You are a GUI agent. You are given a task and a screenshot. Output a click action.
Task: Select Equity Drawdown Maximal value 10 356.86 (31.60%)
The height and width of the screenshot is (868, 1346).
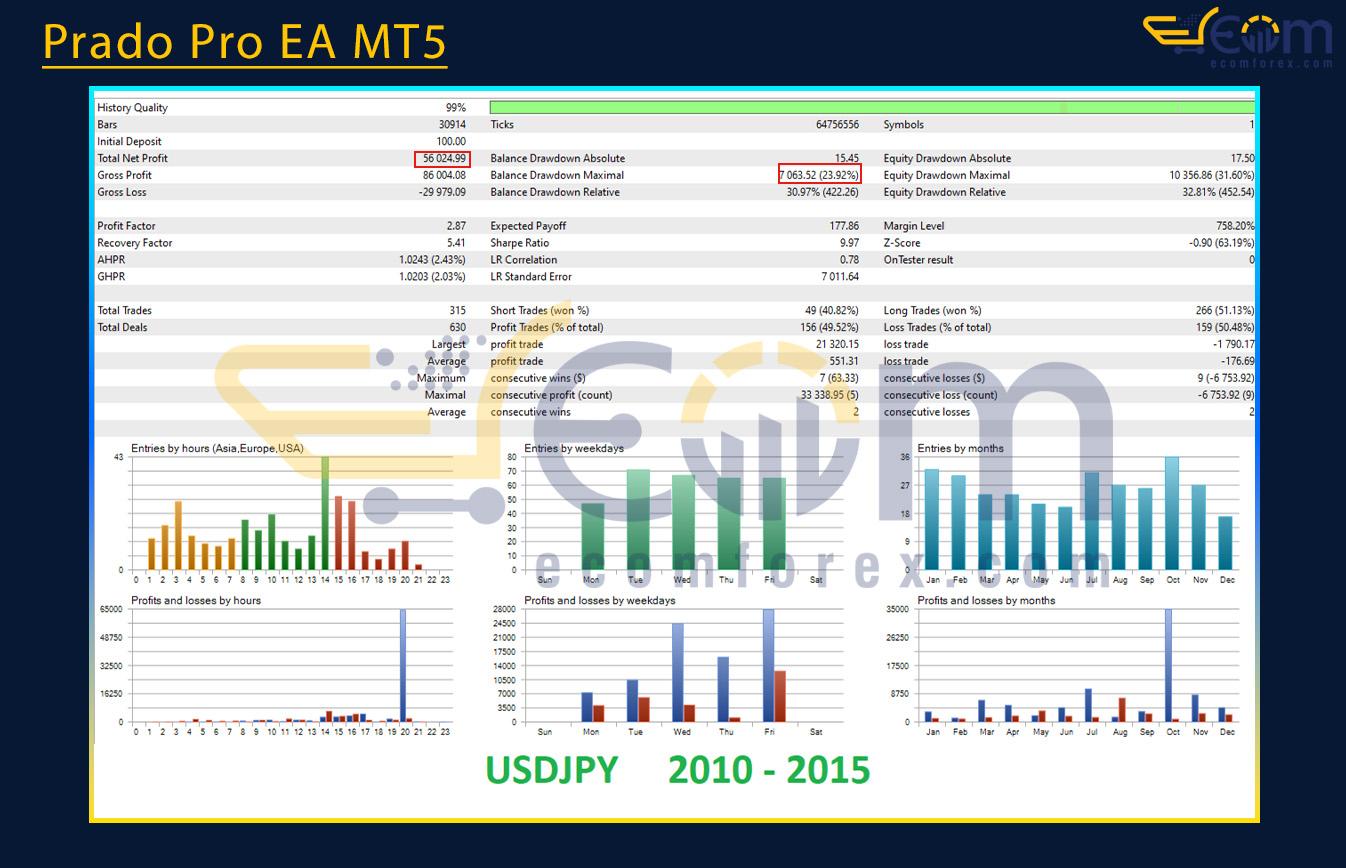click(1212, 175)
